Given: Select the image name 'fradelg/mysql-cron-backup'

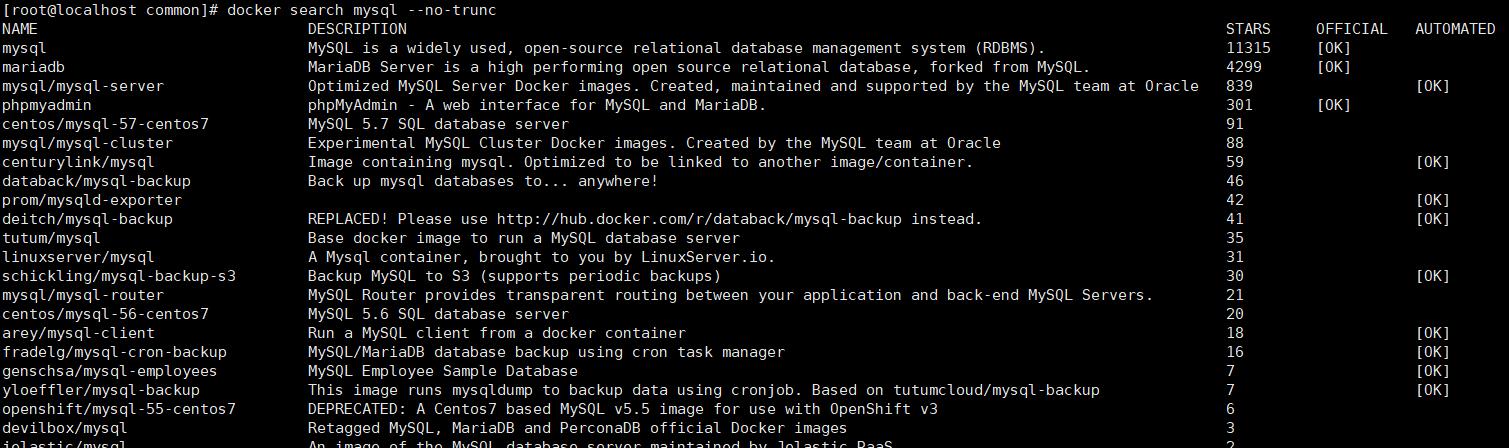Looking at the screenshot, I should tap(114, 352).
